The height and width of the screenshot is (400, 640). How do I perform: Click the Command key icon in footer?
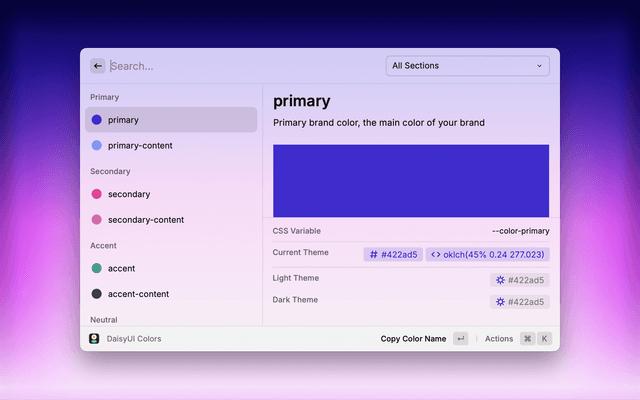527,339
